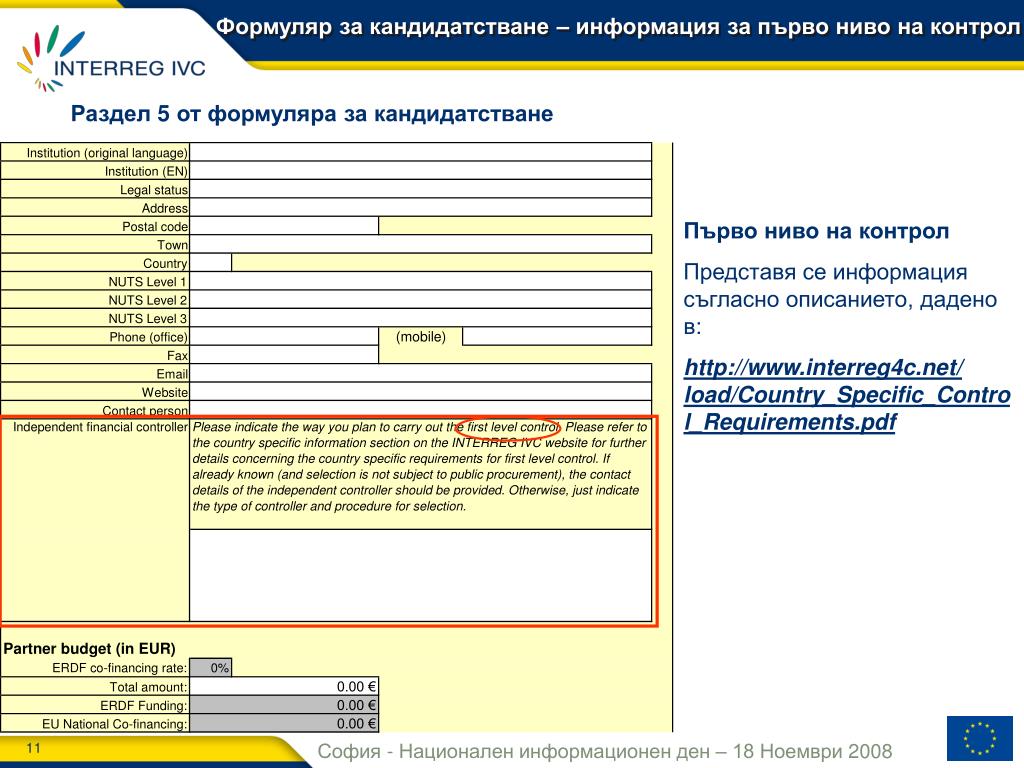Click the Phone (office) input field
This screenshot has width=1024, height=768.
284,336
